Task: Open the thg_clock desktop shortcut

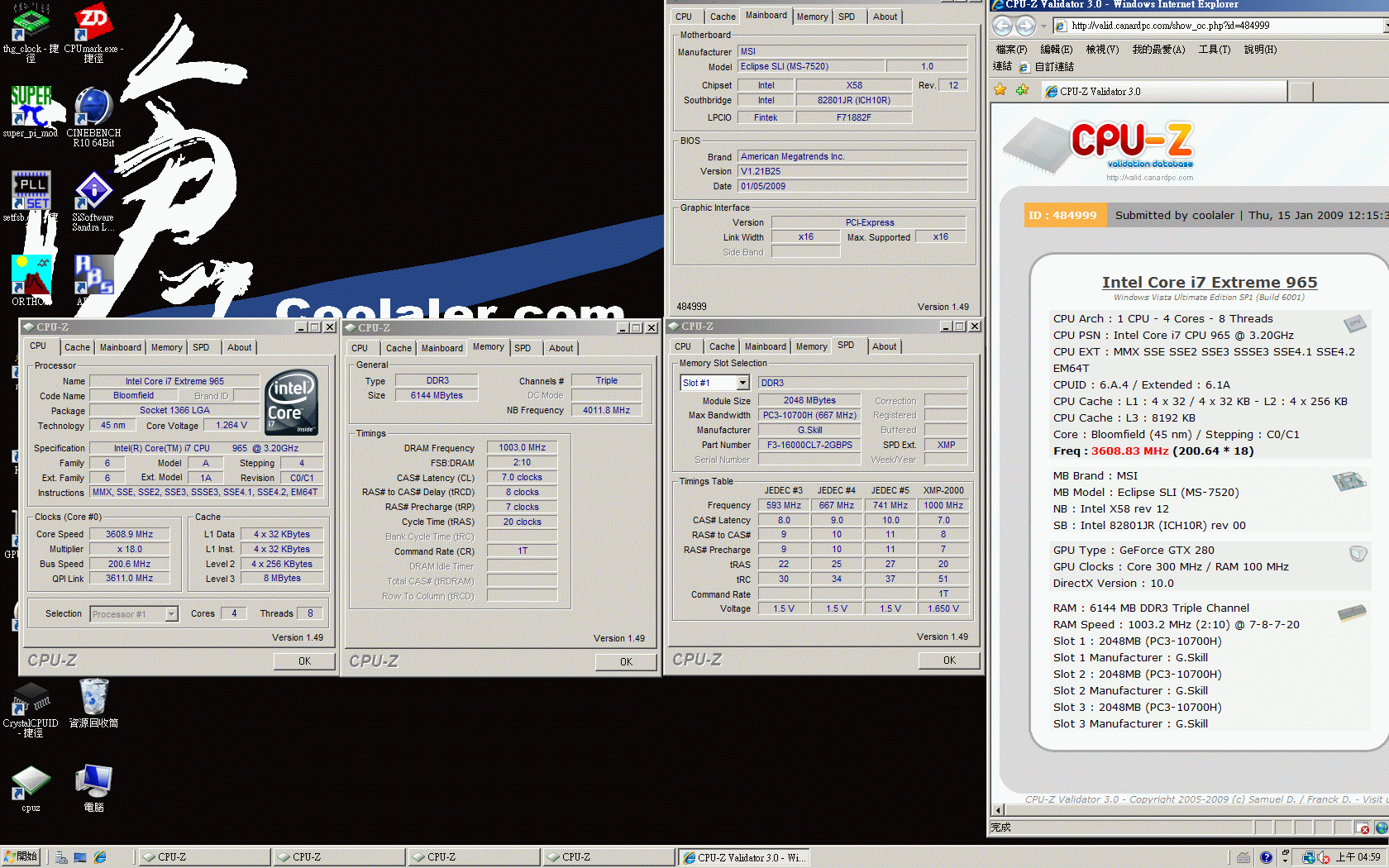Action: tap(31, 31)
